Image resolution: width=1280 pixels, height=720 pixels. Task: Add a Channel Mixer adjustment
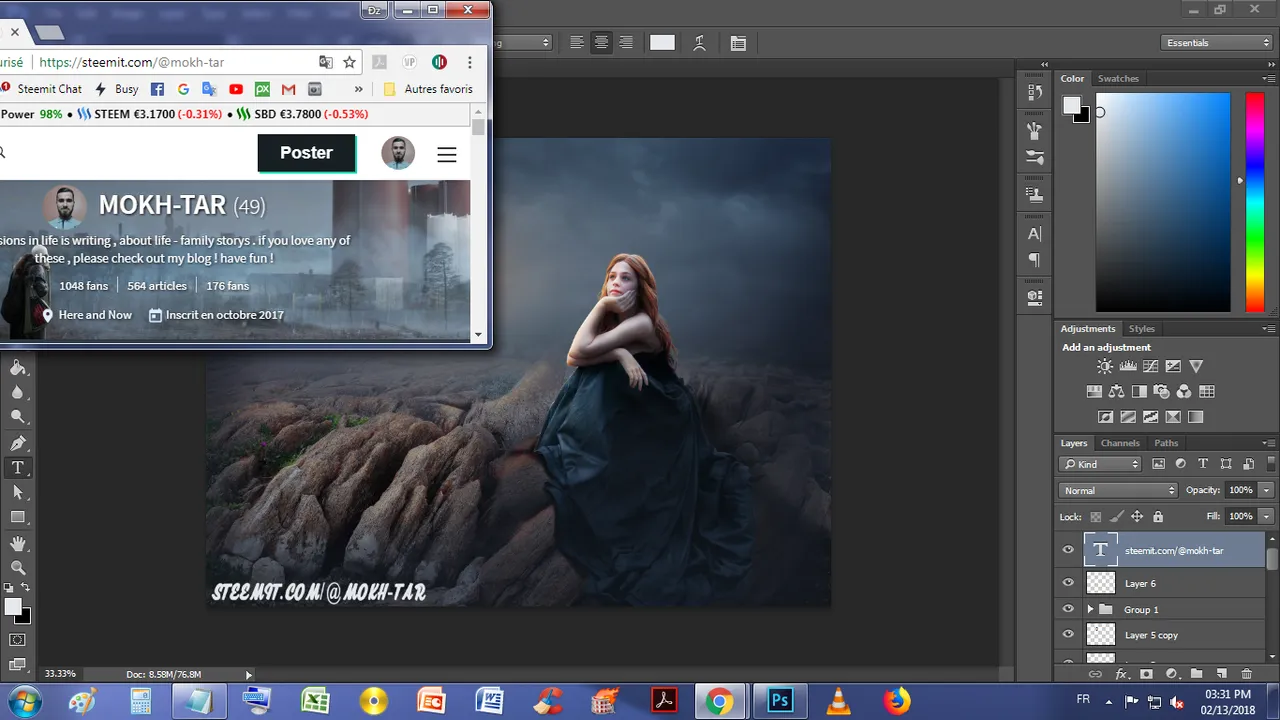1184,392
